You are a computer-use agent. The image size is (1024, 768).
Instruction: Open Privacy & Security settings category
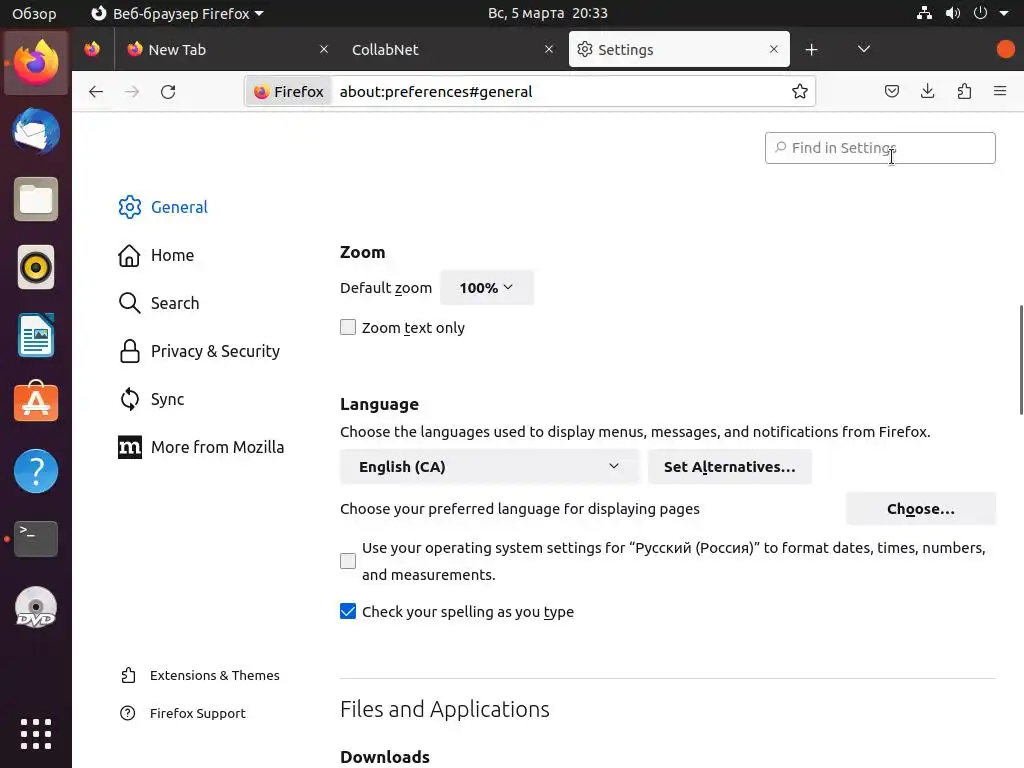(215, 351)
